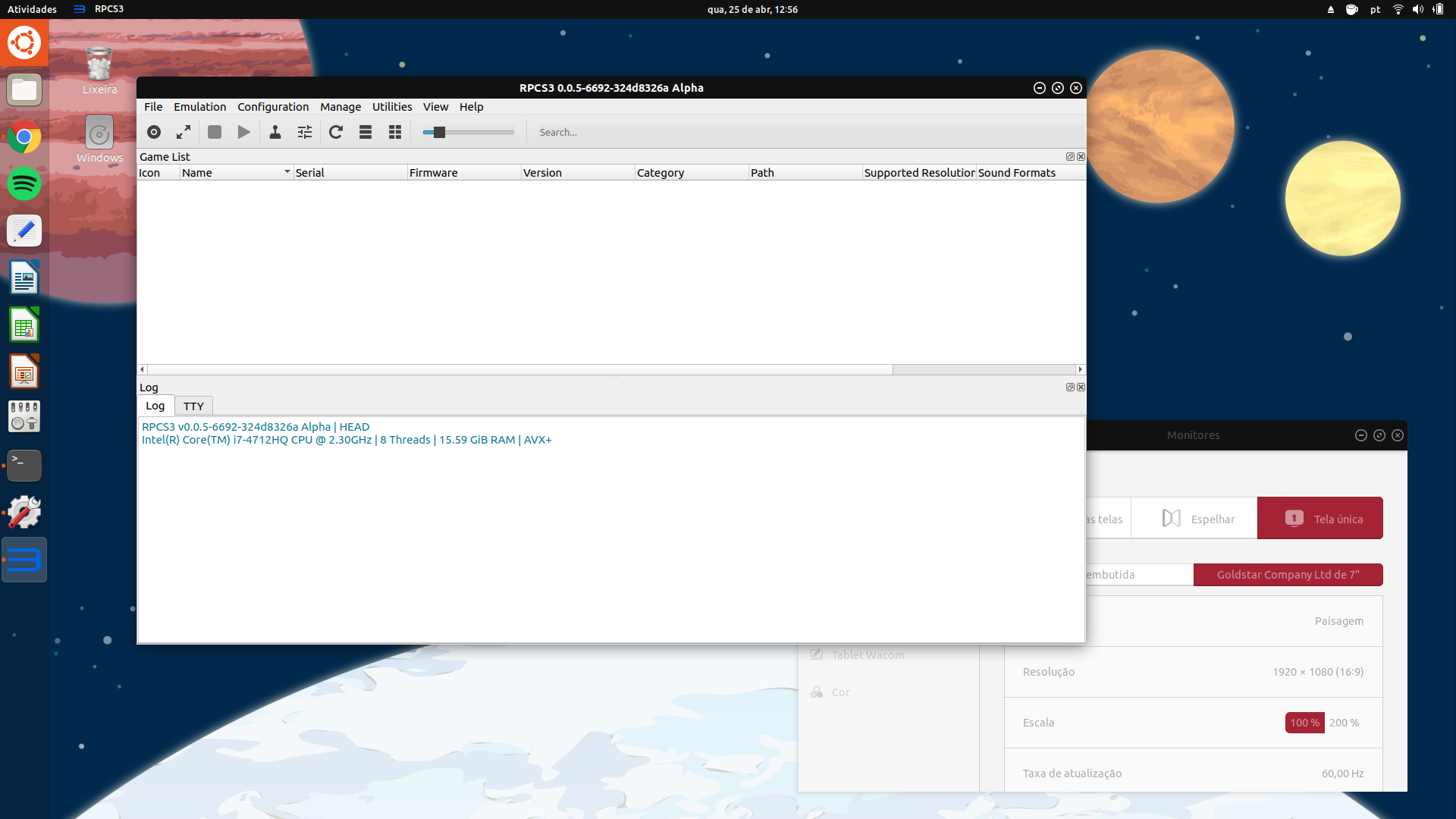The width and height of the screenshot is (1456, 819).
Task: Switch to the TTY log tab
Action: pos(193,406)
